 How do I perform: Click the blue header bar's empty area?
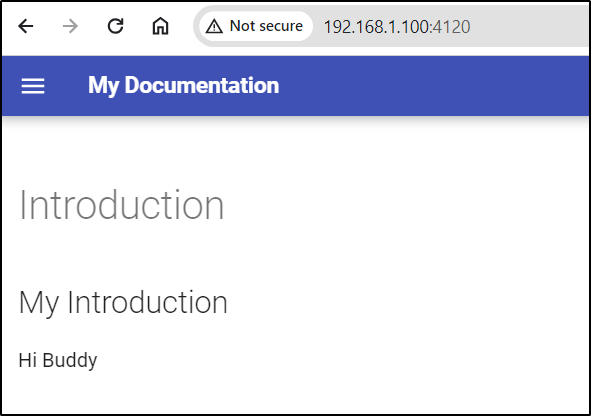433,86
